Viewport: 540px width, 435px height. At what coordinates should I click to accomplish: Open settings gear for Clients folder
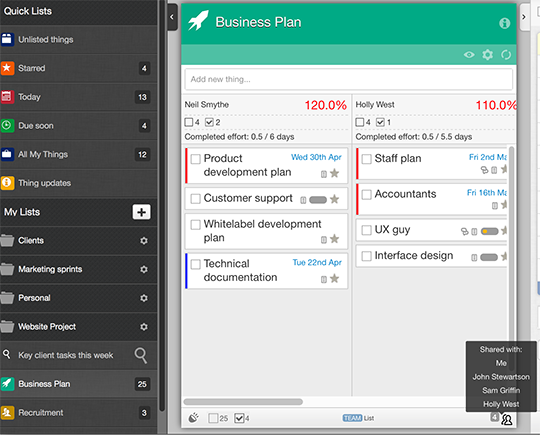(x=144, y=240)
